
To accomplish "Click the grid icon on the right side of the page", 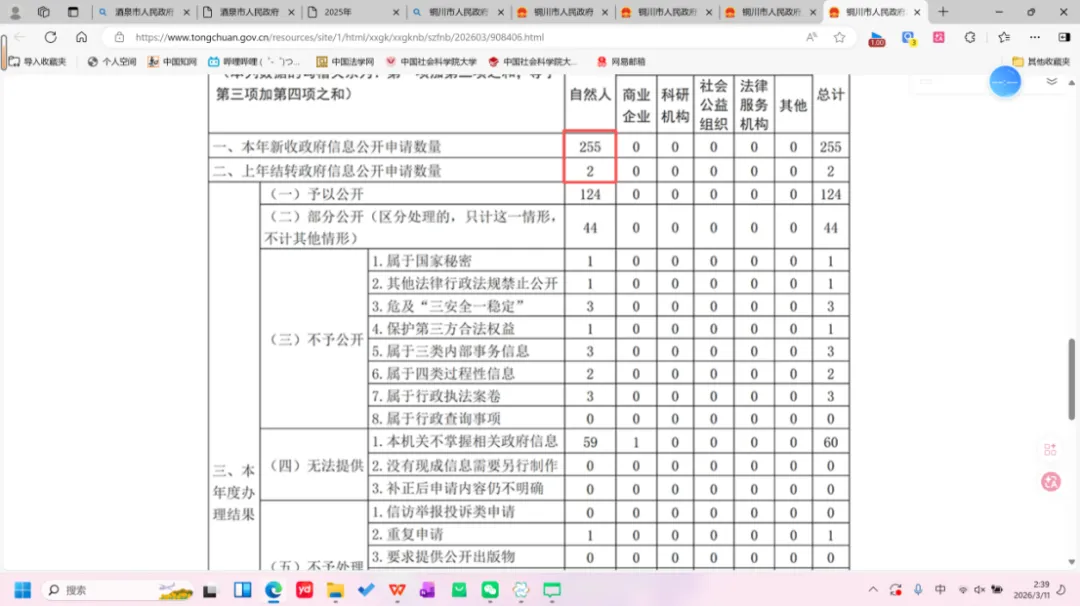I will tap(1050, 450).
